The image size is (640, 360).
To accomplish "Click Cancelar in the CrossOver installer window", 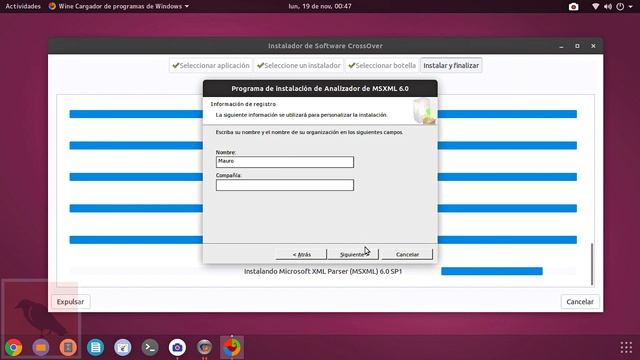I will pos(580,302).
